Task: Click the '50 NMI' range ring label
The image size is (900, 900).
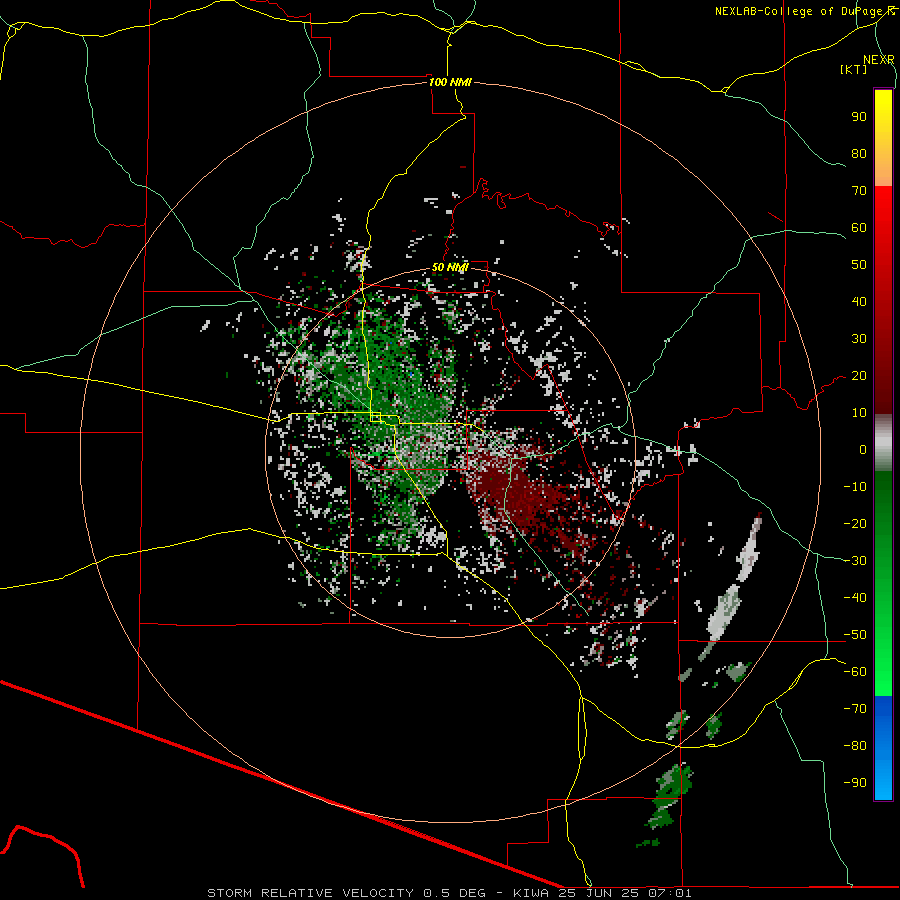Action: [x=450, y=267]
